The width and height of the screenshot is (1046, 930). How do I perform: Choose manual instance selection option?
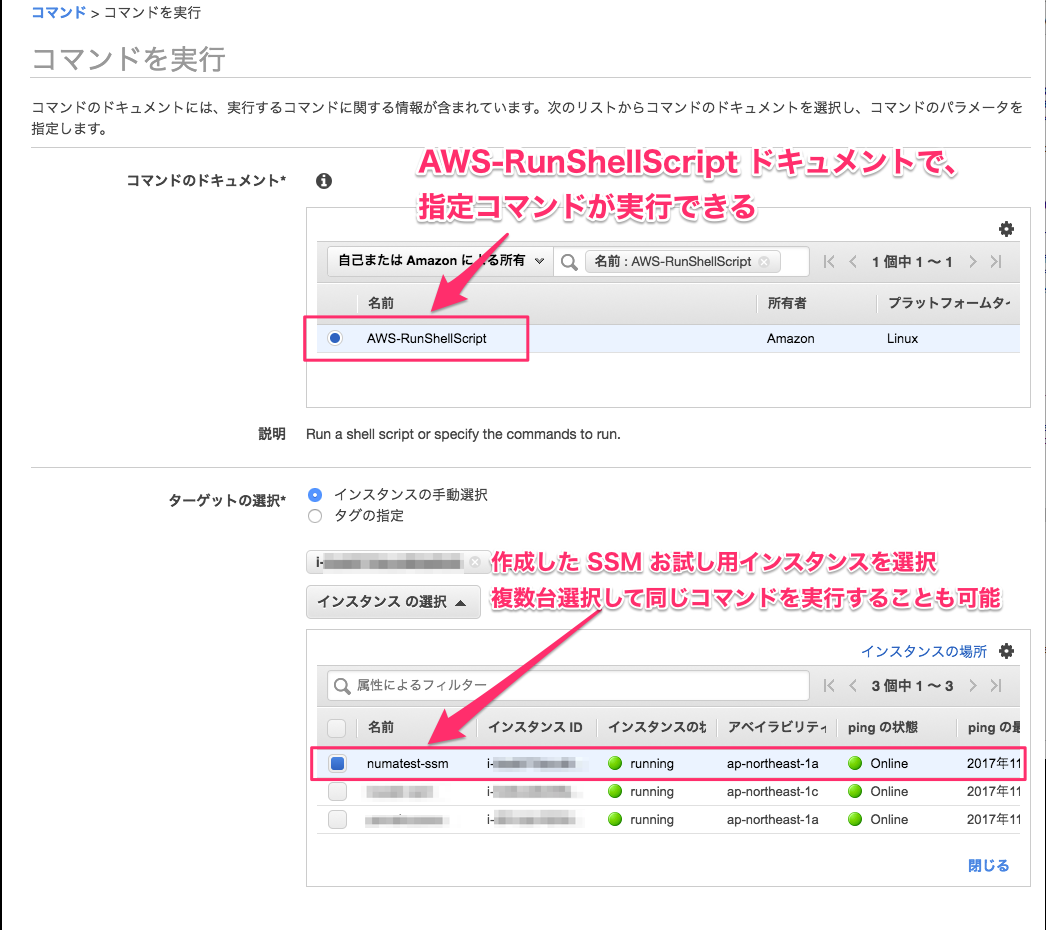click(315, 495)
